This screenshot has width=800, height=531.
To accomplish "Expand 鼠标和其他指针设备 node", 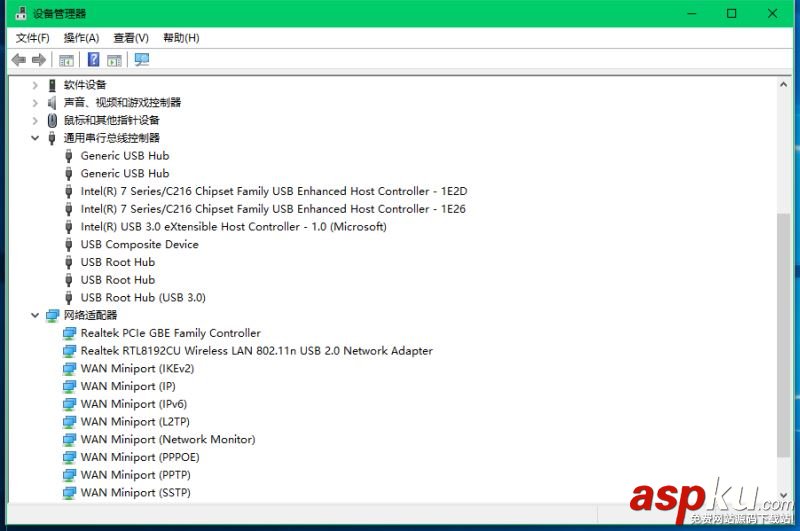I will [x=35, y=121].
